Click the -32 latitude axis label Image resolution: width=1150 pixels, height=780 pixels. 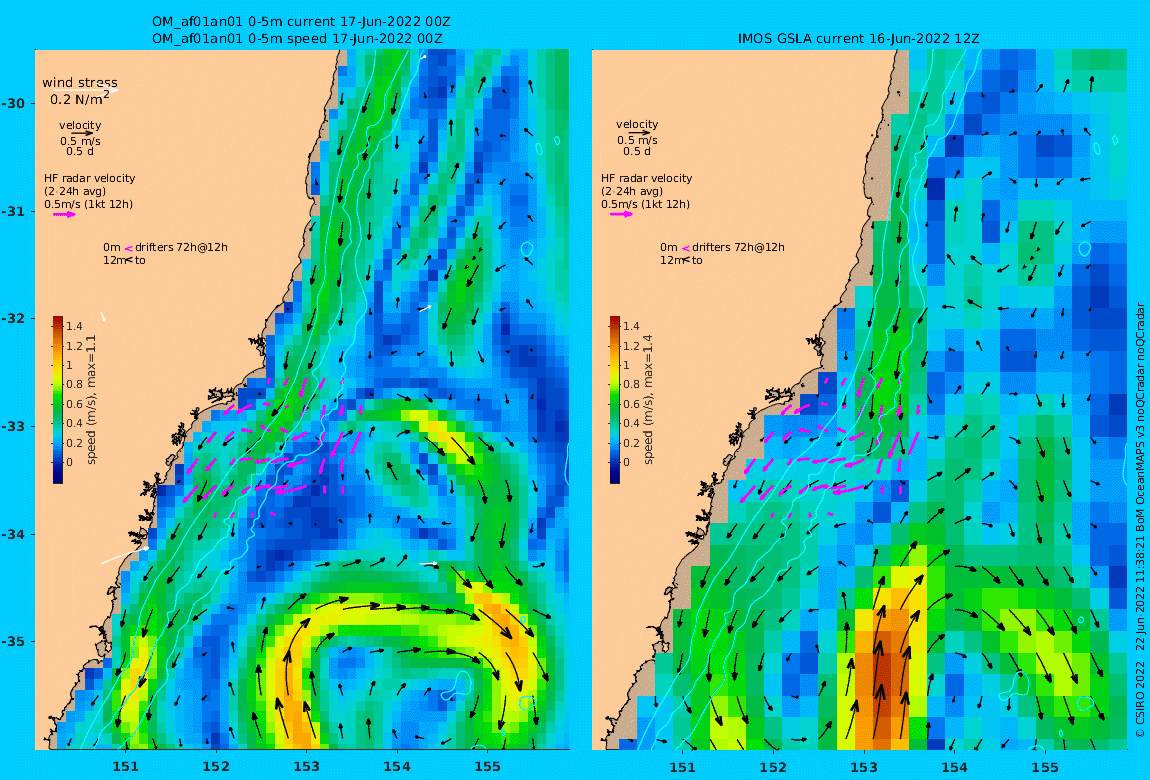13,319
